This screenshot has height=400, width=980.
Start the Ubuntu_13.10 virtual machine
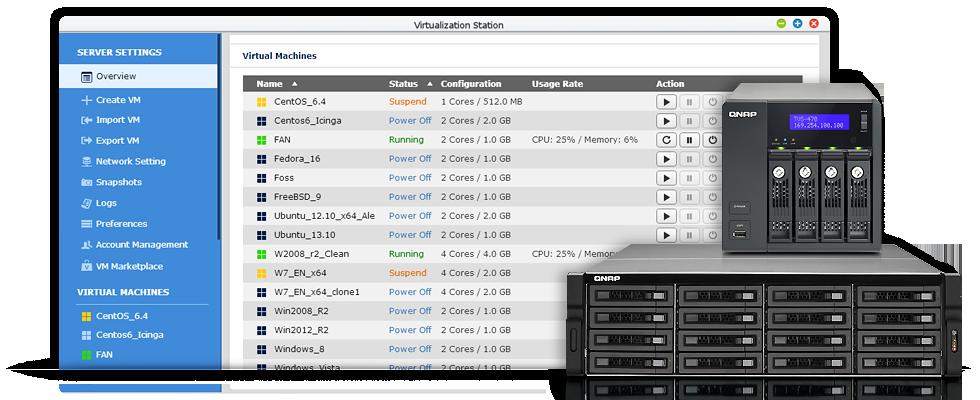666,235
